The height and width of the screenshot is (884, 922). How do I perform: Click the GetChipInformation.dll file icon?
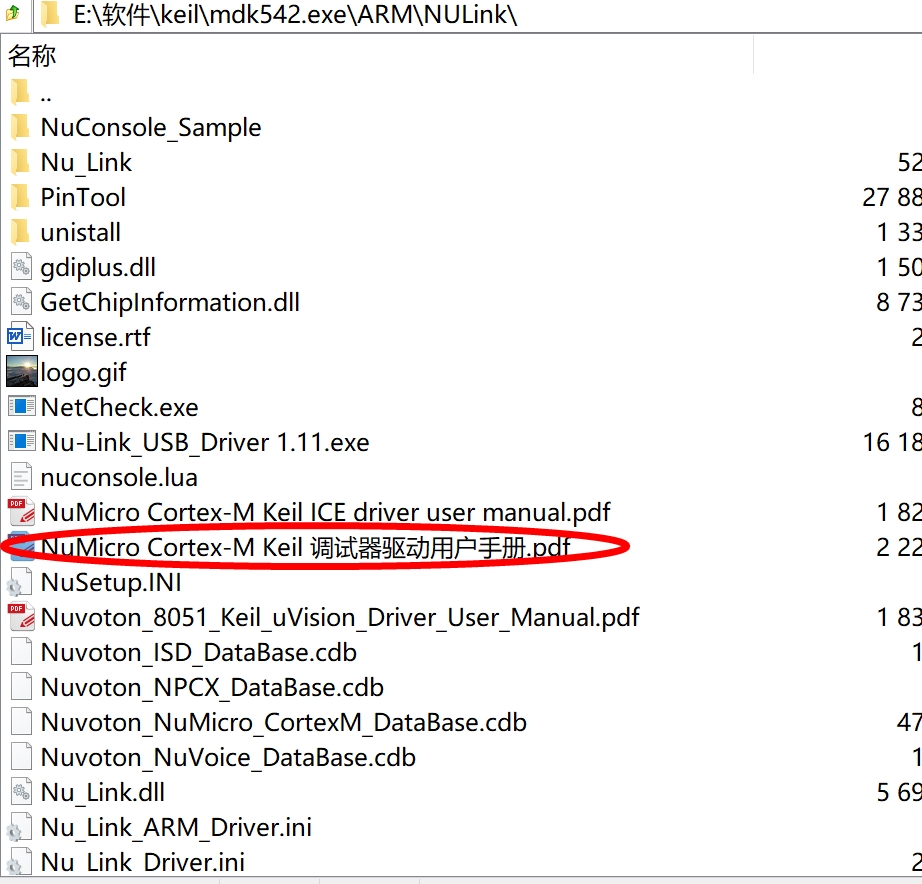tap(21, 302)
